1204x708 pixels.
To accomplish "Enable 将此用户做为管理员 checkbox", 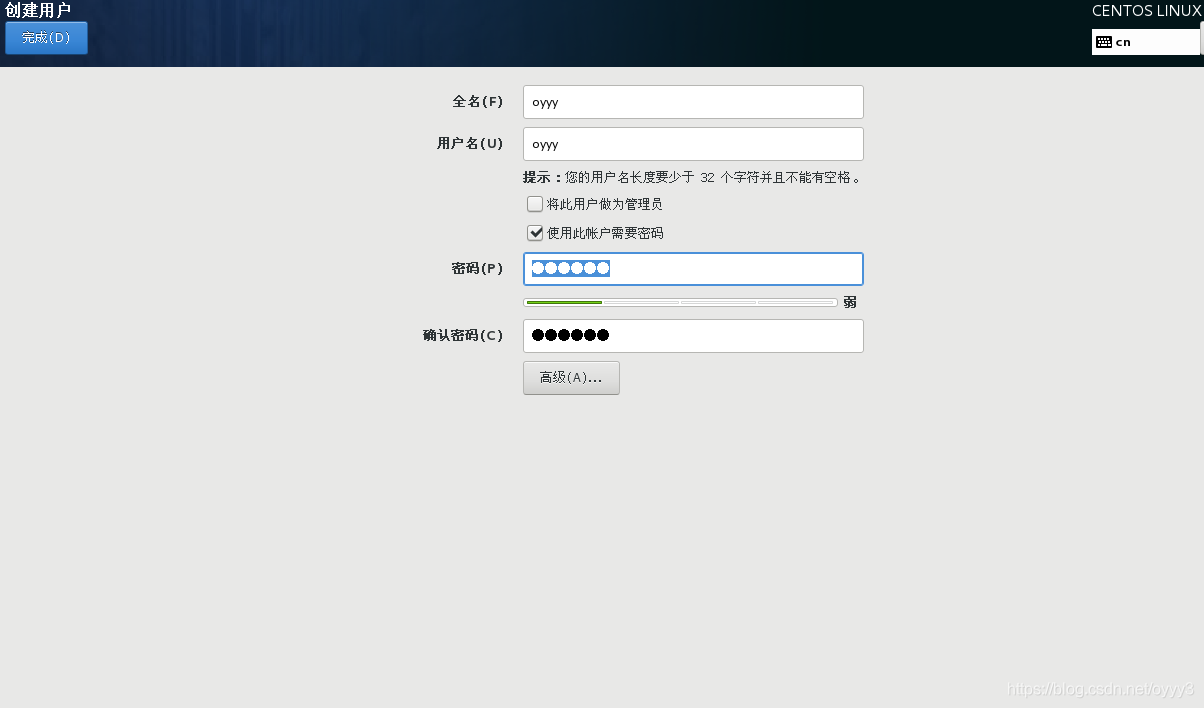I will point(535,204).
